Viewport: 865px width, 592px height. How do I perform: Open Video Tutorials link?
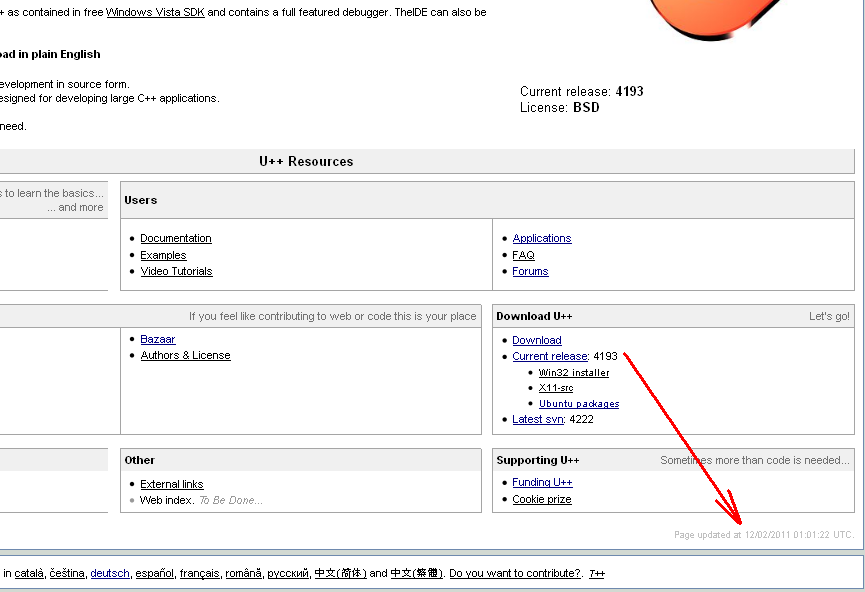pos(176,272)
